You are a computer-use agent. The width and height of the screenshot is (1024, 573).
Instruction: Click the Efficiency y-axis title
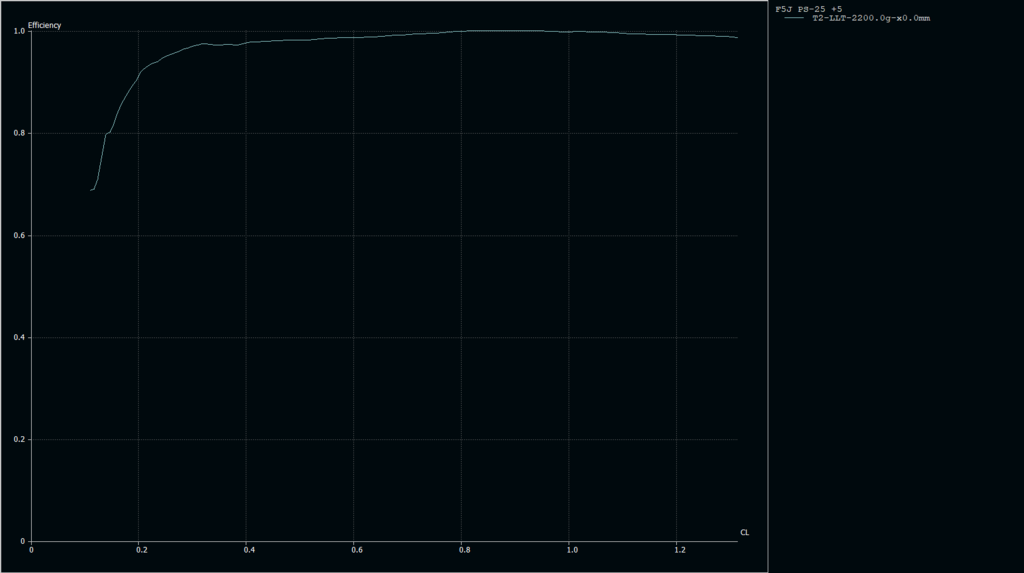[x=45, y=24]
